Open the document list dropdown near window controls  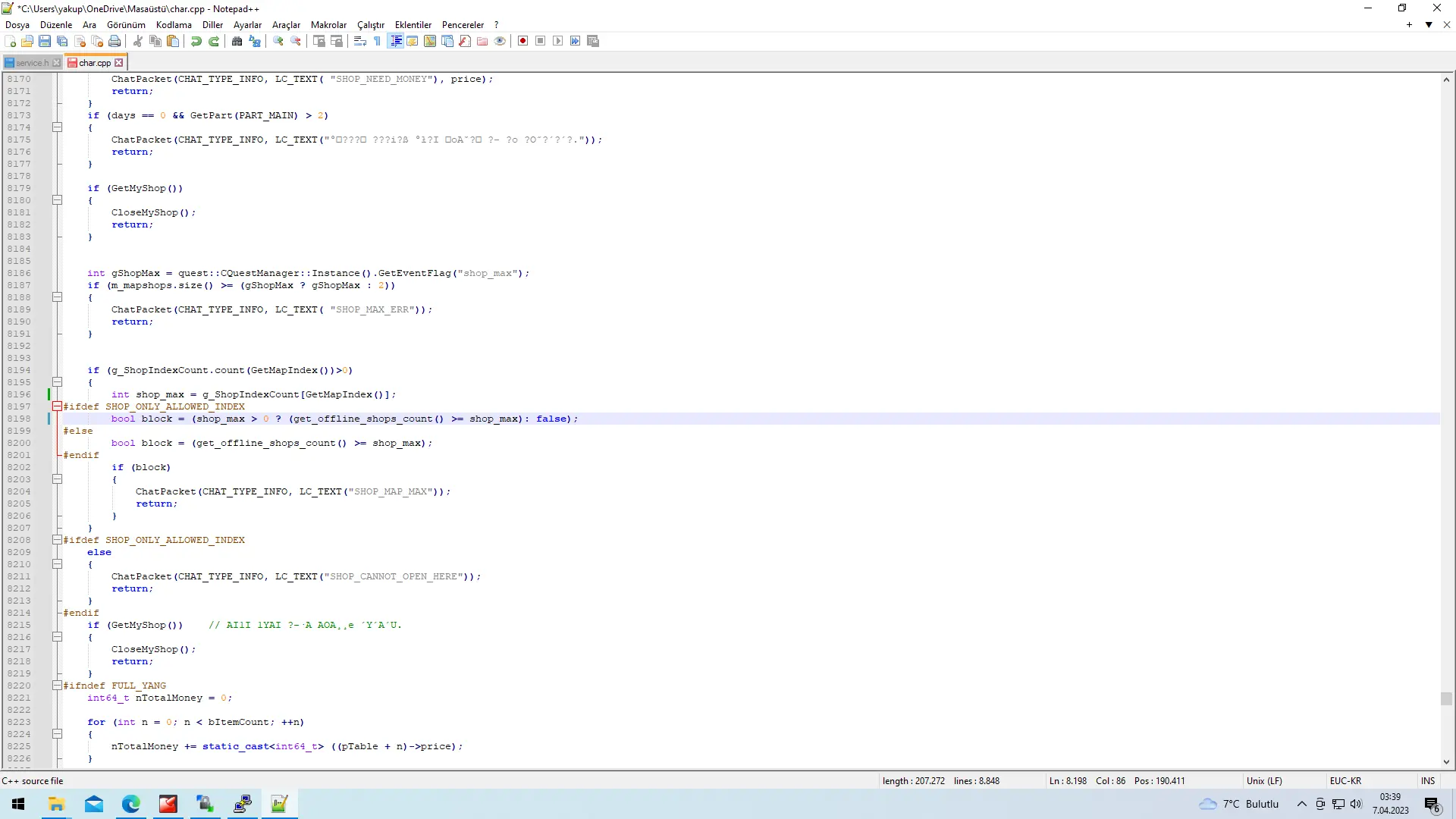tap(1429, 24)
